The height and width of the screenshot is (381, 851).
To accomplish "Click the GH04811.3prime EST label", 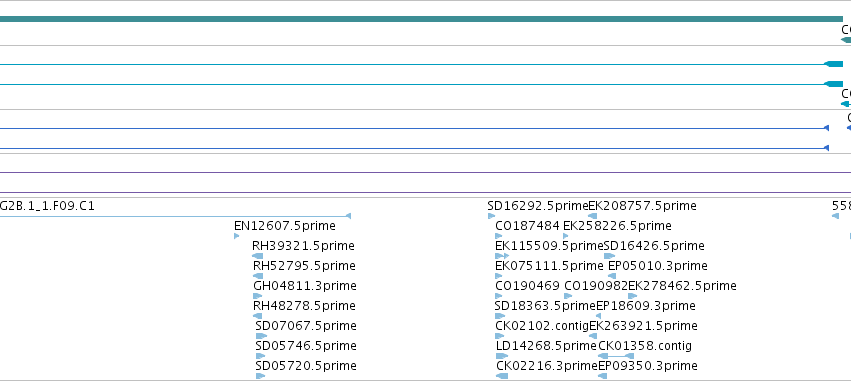I will [x=305, y=286].
